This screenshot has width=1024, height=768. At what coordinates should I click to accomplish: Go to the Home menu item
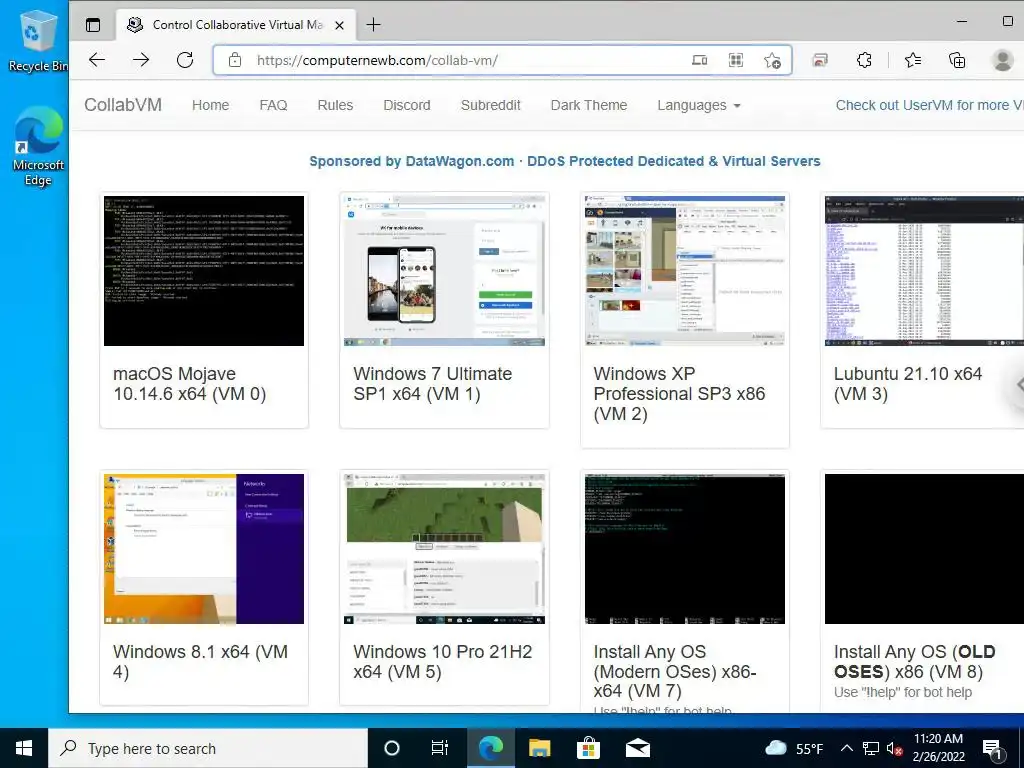[x=210, y=105]
